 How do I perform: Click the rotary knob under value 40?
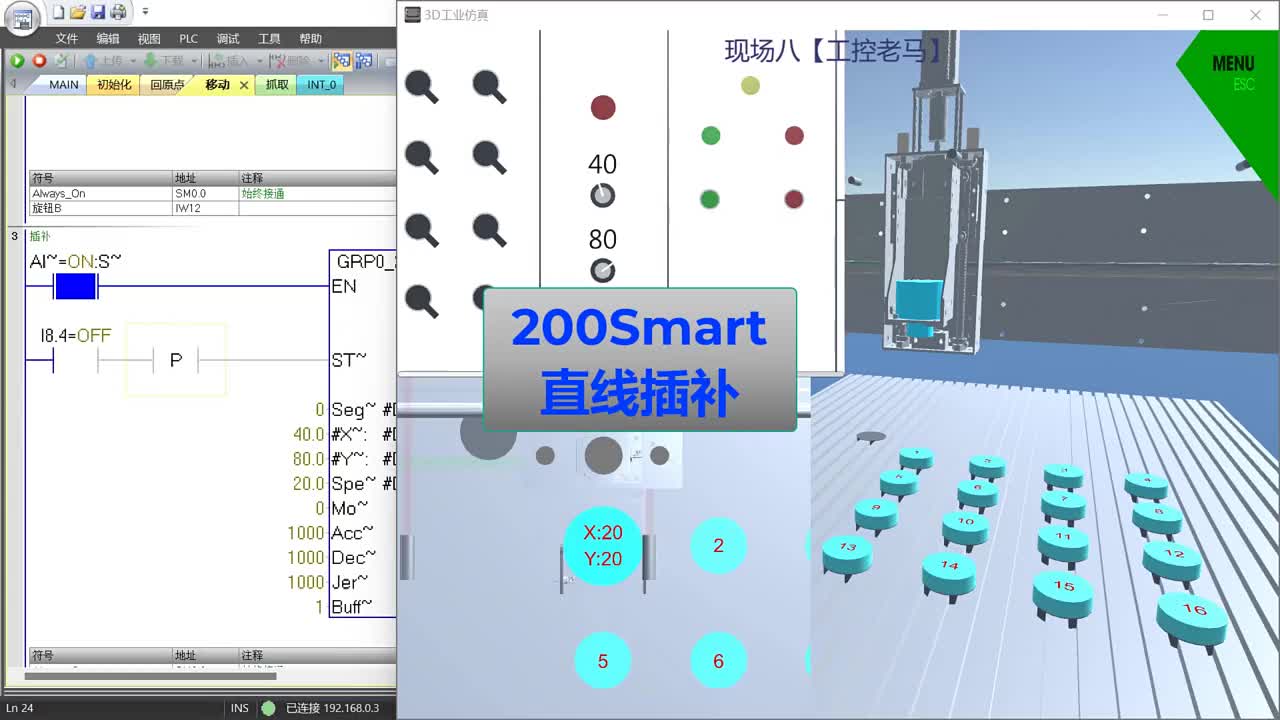point(602,195)
